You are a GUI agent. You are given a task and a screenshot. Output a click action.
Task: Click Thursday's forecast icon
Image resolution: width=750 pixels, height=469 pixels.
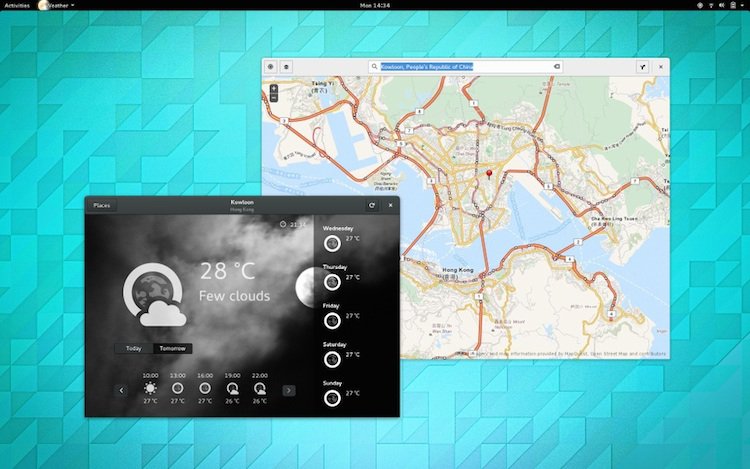(332, 282)
